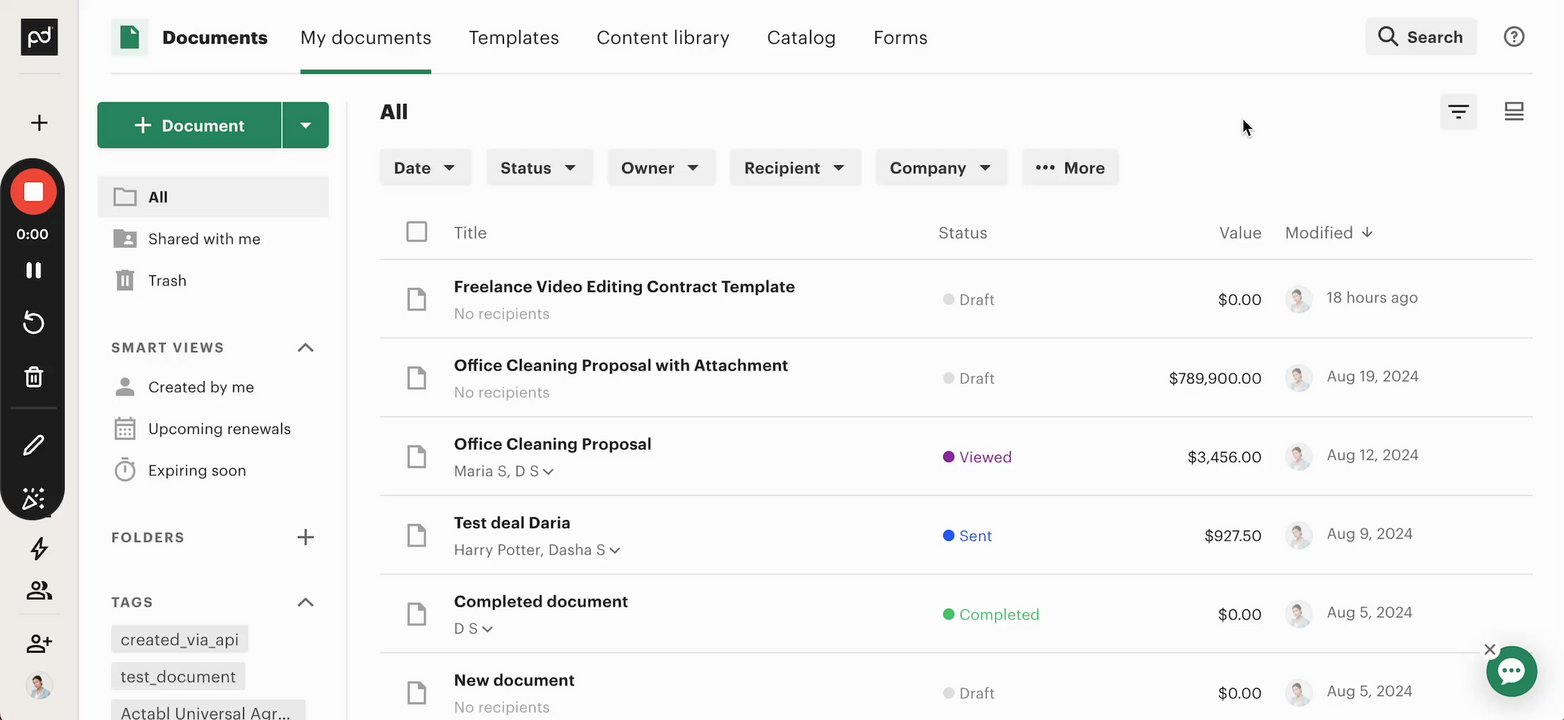
Task: Collapse the Tags section
Action: (306, 602)
